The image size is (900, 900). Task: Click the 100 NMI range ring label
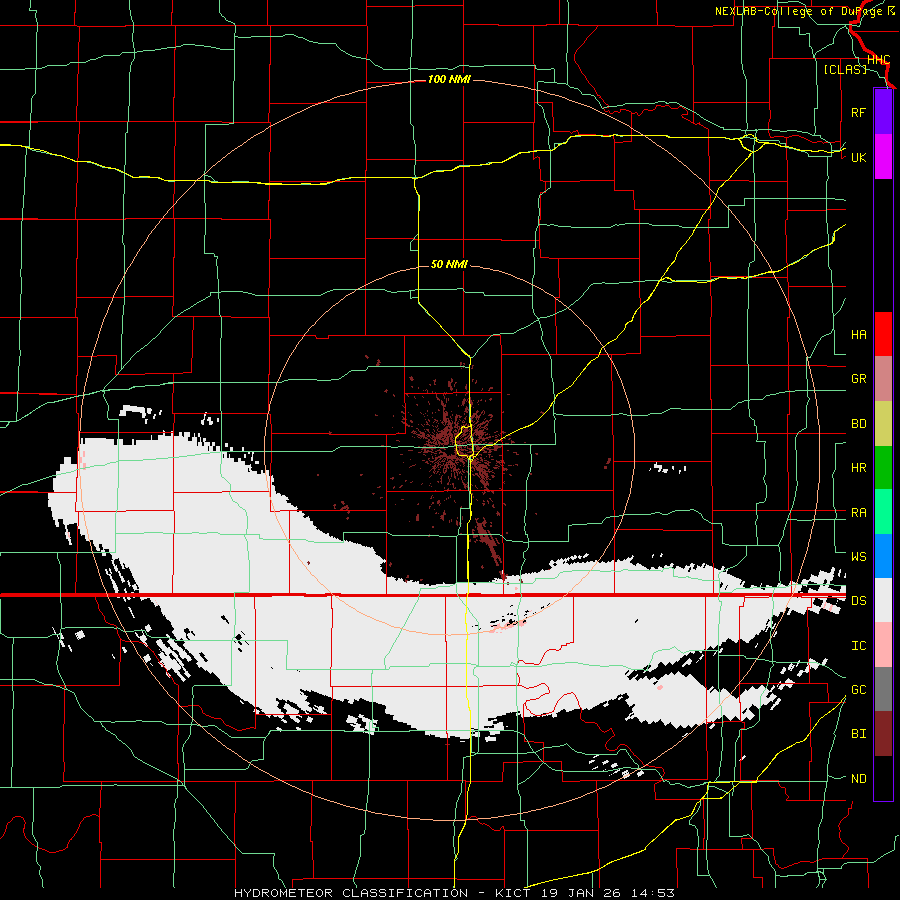(449, 79)
